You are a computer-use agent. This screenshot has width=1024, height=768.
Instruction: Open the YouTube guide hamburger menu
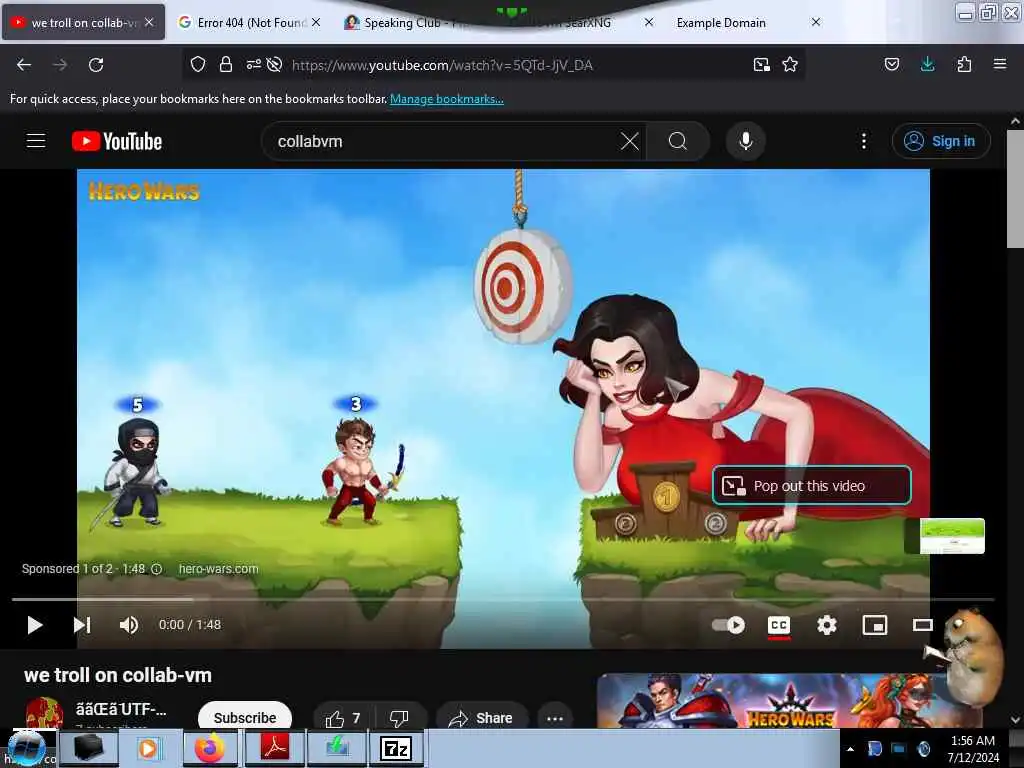tap(36, 140)
